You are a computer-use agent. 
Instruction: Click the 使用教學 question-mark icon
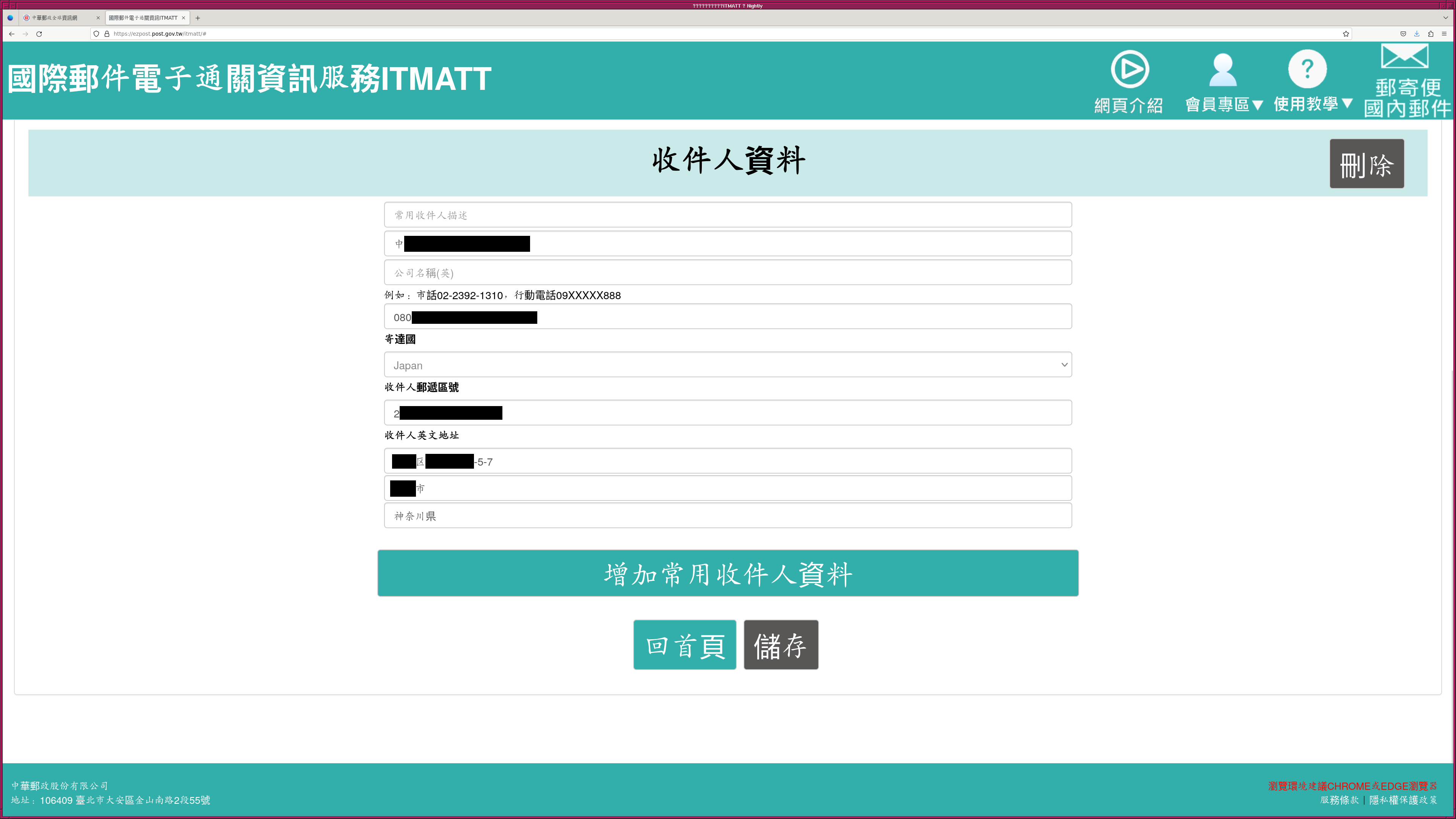coord(1307,69)
